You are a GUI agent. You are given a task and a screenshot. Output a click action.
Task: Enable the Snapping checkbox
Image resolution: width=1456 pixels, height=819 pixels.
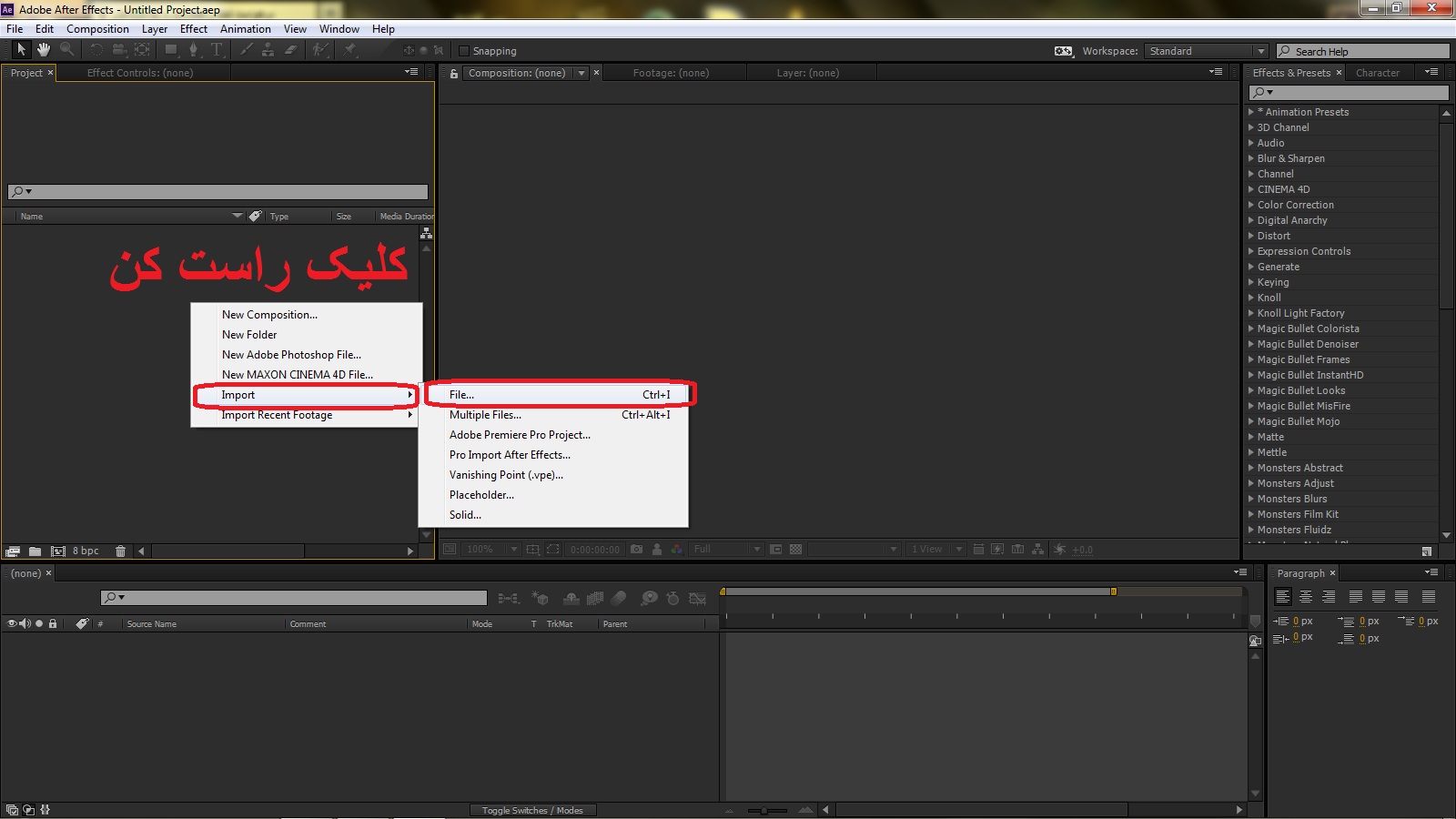tap(464, 51)
